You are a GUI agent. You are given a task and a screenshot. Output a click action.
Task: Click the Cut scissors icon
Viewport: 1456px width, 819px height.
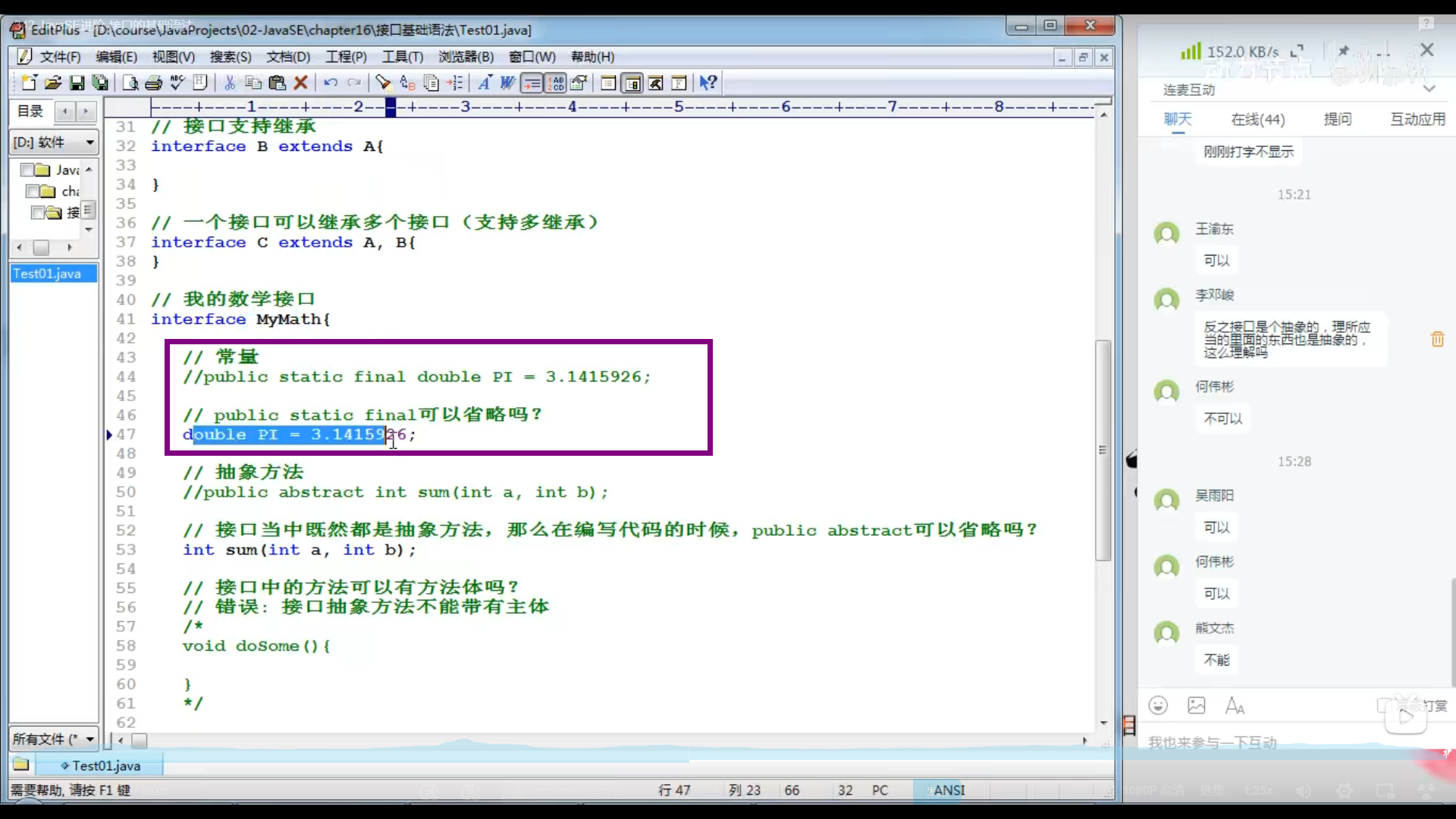click(x=230, y=83)
